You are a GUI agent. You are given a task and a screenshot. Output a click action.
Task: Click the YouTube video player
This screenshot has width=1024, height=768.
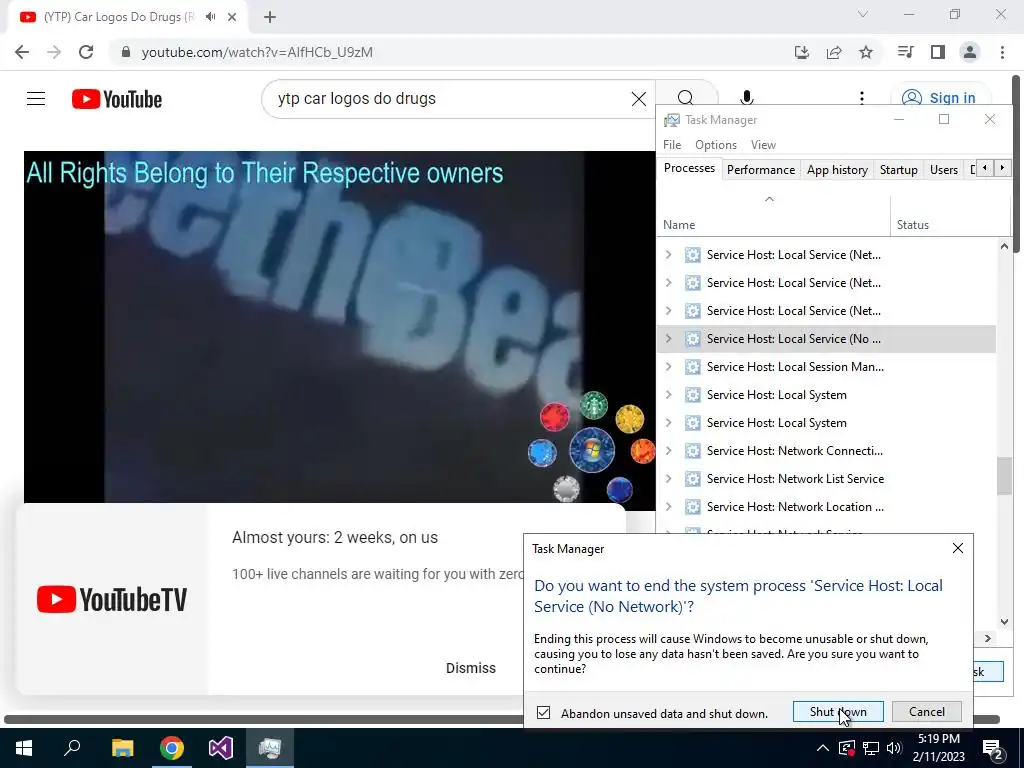340,330
